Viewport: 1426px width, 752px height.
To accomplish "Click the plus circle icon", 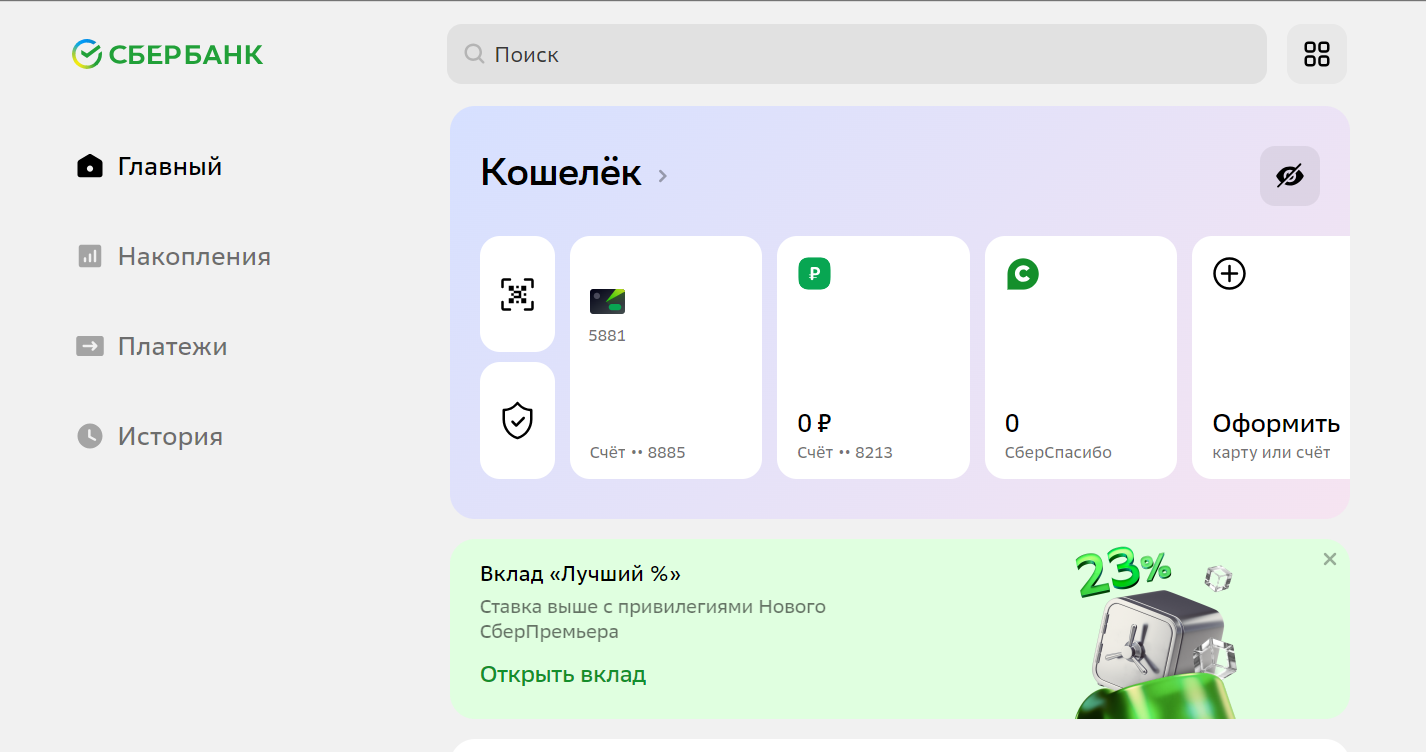I will click(x=1229, y=273).
